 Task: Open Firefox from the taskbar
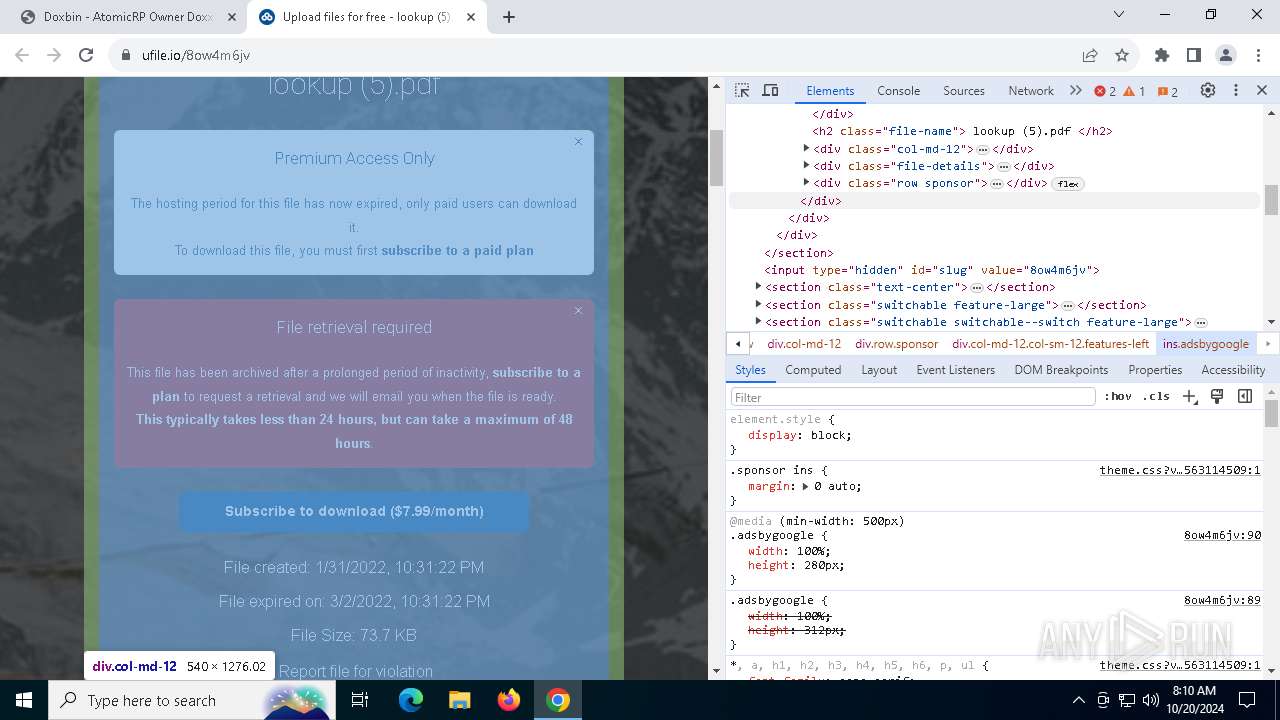point(509,700)
